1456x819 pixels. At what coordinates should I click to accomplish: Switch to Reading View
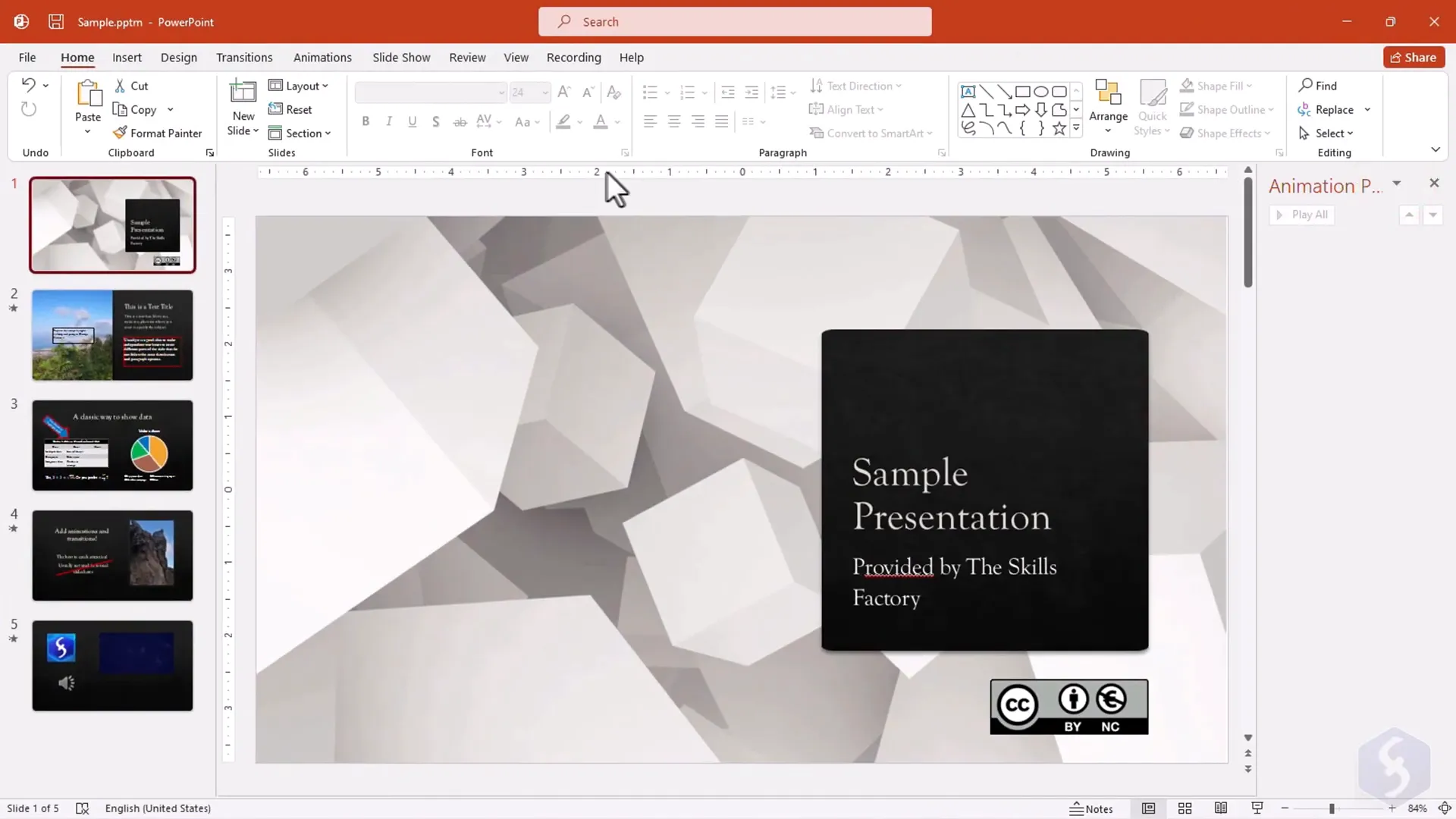click(1220, 808)
